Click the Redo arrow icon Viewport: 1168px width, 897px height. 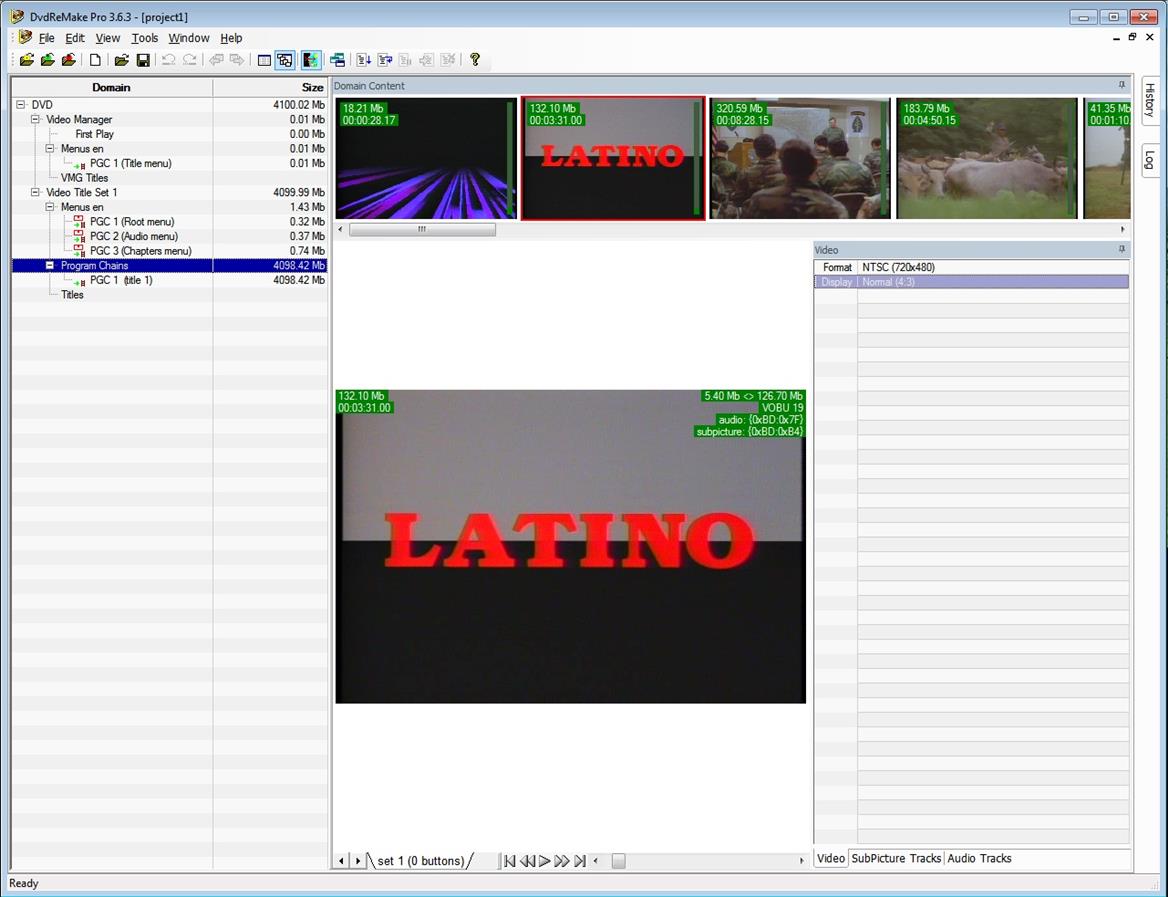190,60
